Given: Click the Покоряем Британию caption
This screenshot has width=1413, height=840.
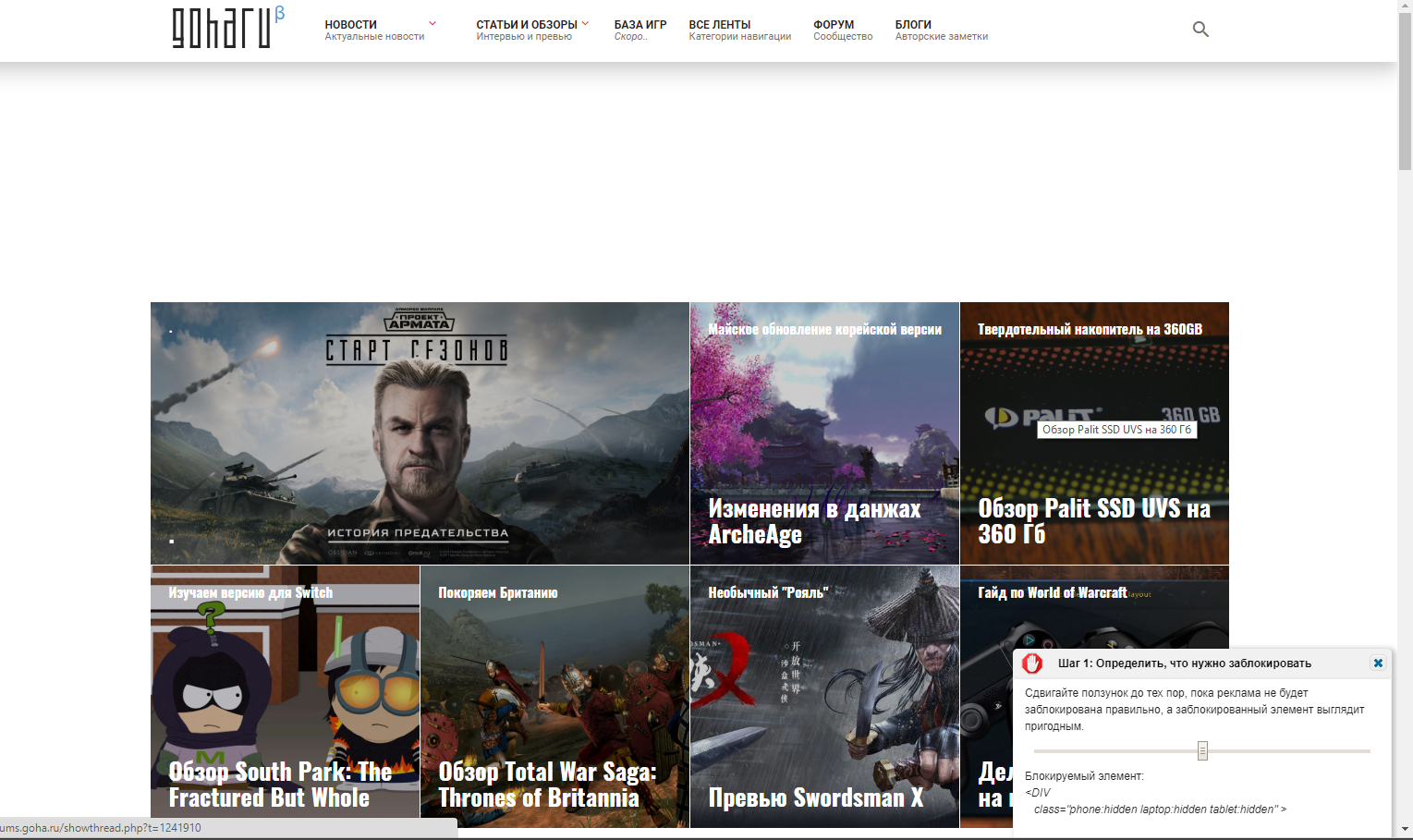Looking at the screenshot, I should point(498,592).
